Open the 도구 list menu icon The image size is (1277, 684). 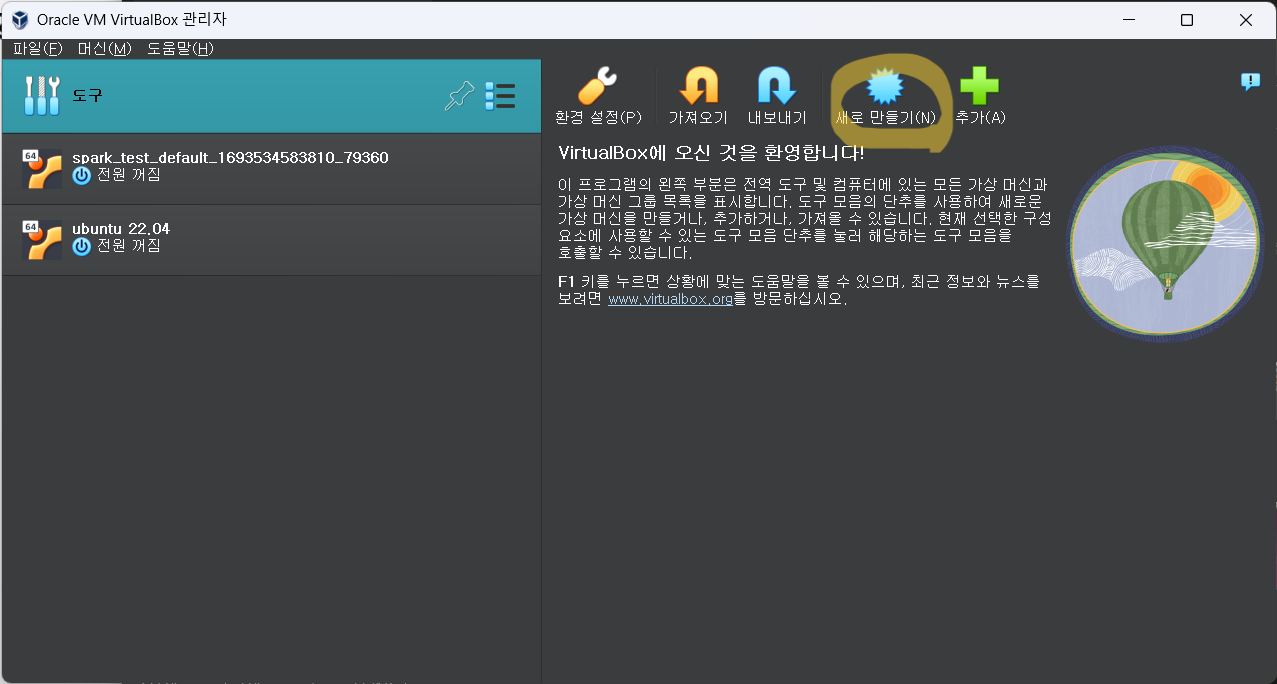click(x=500, y=96)
